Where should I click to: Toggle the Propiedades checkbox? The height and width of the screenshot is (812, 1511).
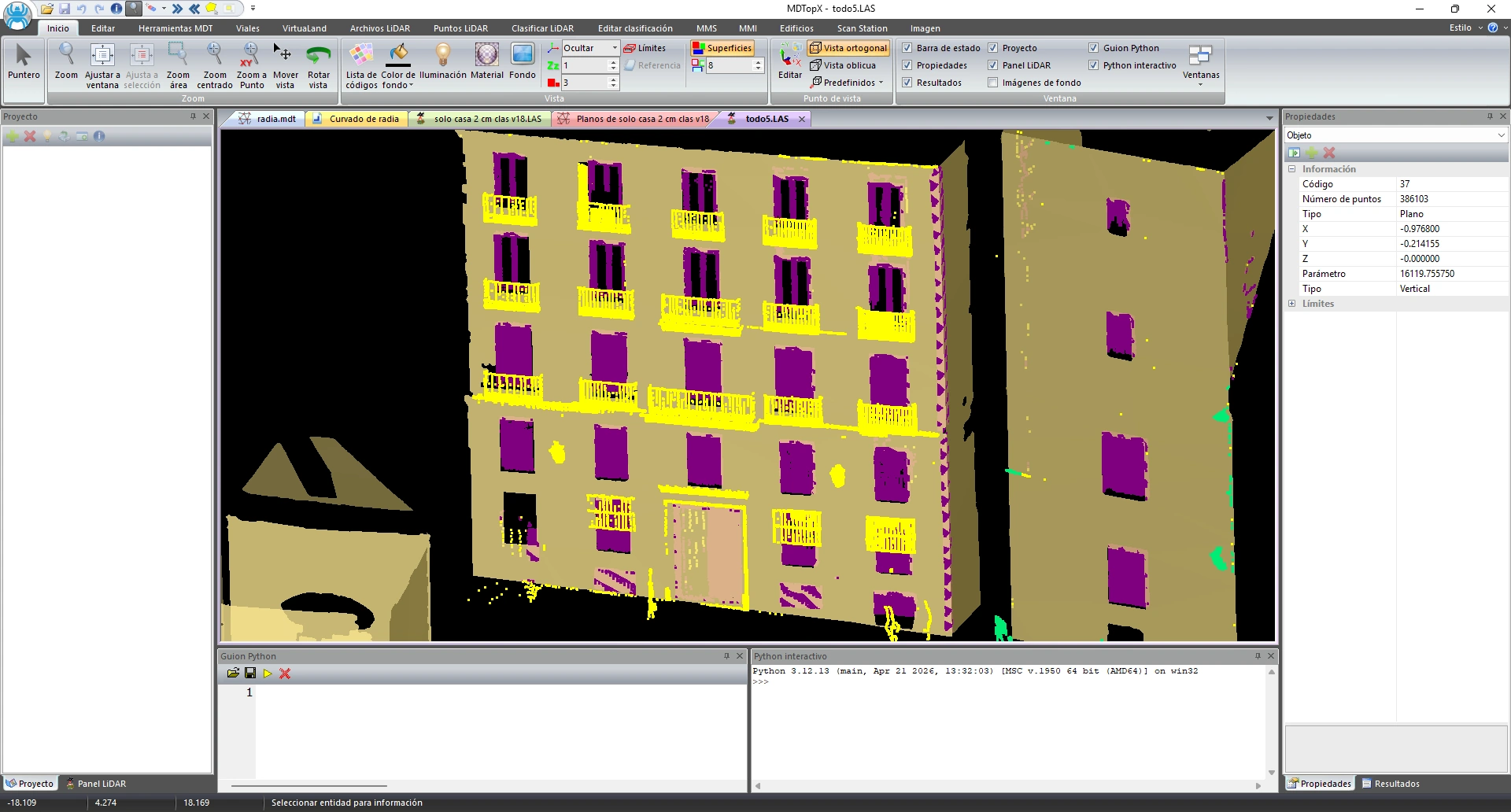(x=907, y=65)
